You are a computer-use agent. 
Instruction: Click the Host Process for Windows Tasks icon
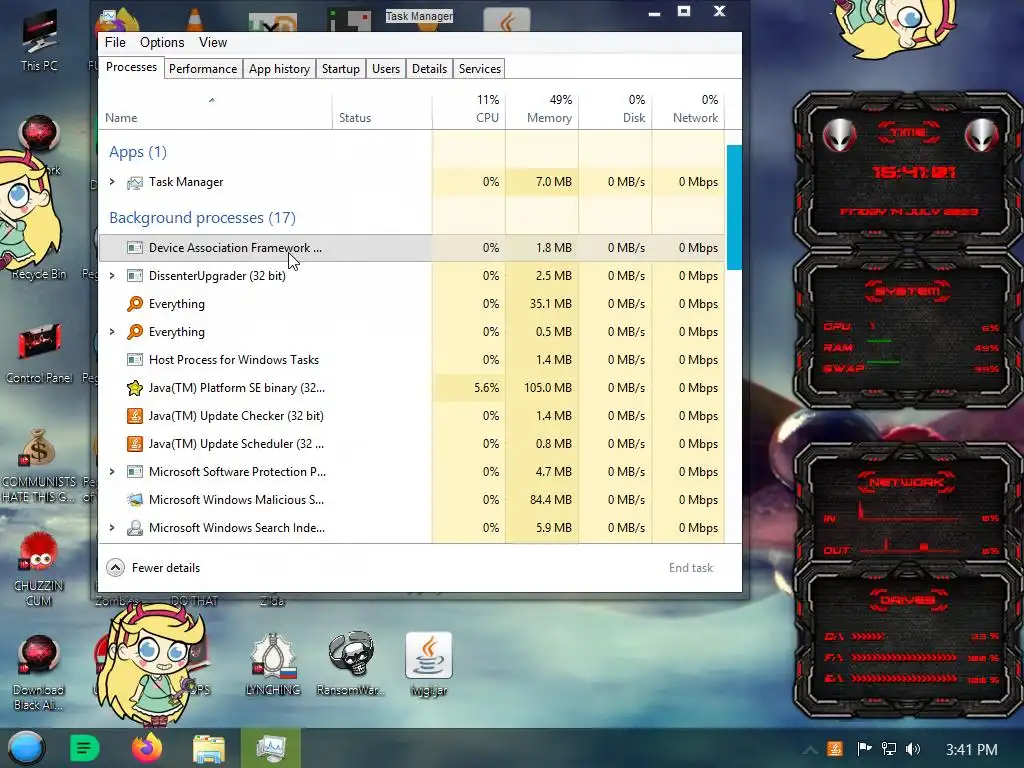(135, 360)
